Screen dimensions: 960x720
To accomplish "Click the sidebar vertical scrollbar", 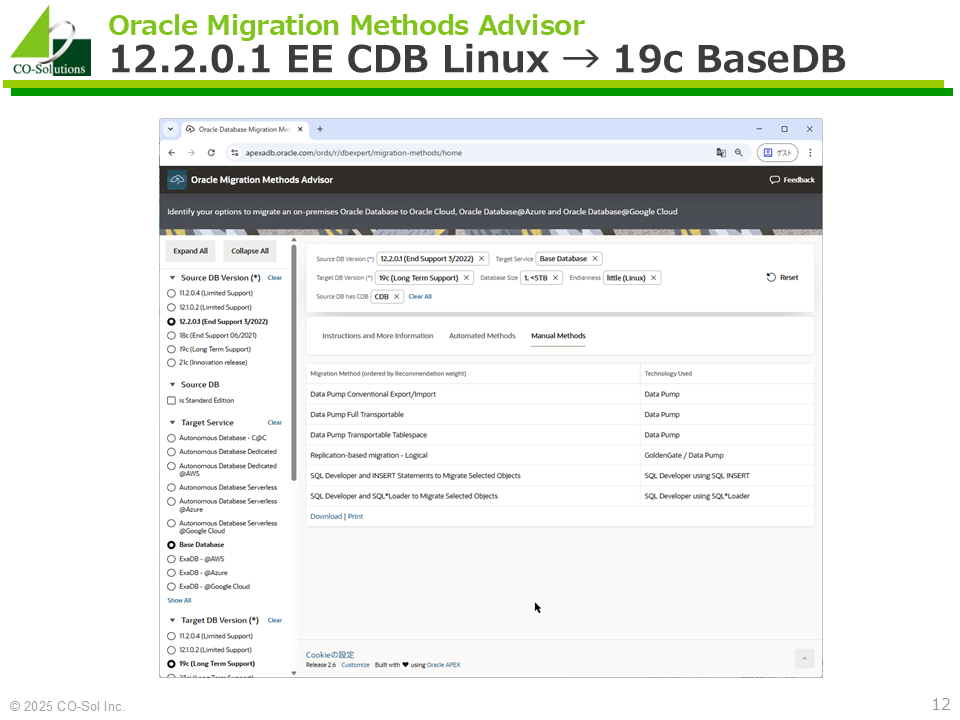I will [294, 362].
